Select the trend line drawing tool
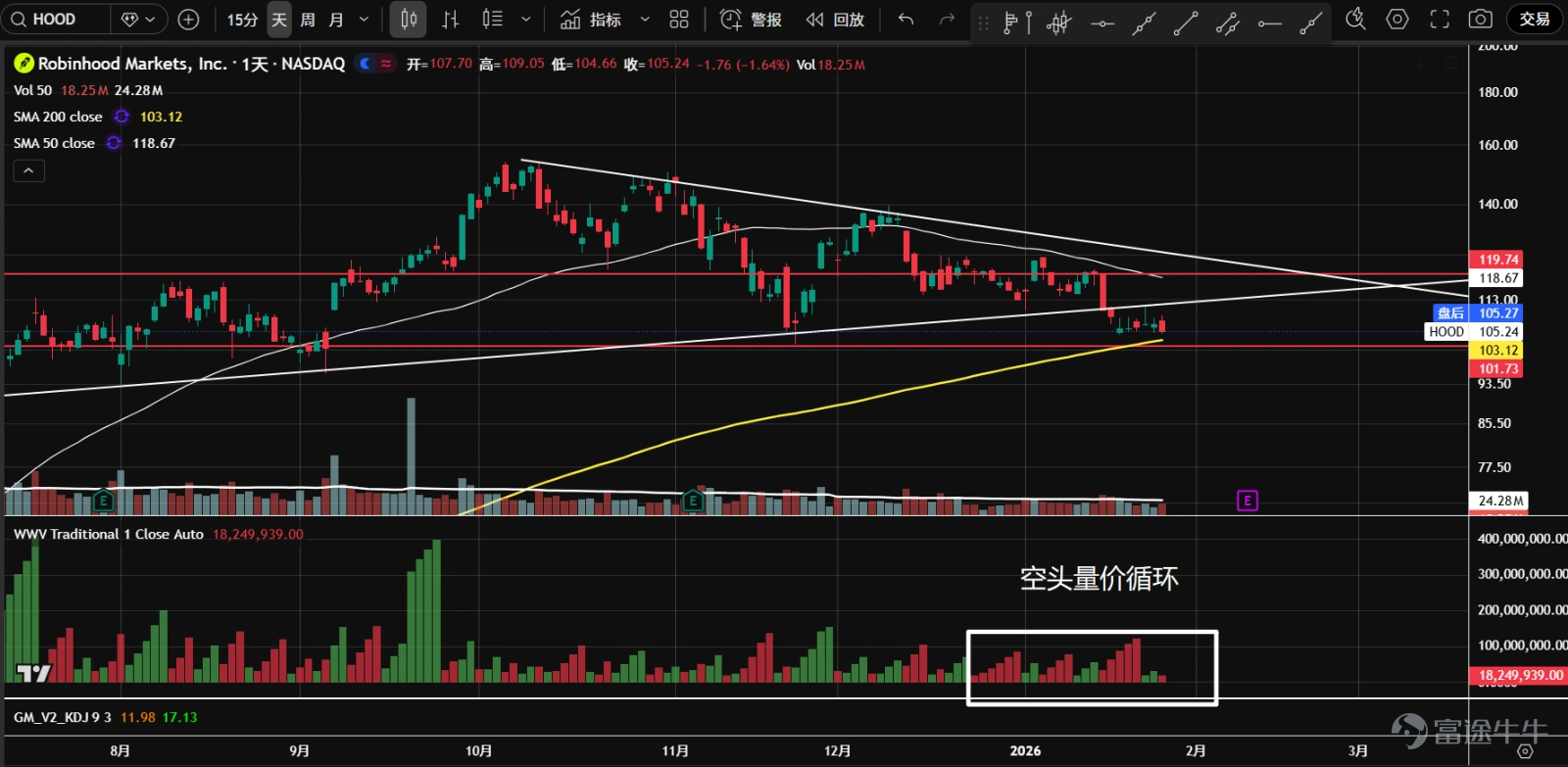 coord(1186,22)
